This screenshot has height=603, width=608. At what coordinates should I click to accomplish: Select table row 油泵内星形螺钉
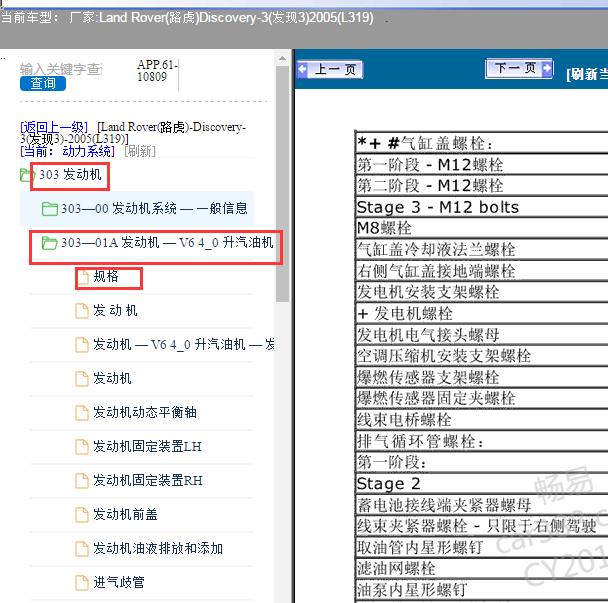tap(482, 590)
